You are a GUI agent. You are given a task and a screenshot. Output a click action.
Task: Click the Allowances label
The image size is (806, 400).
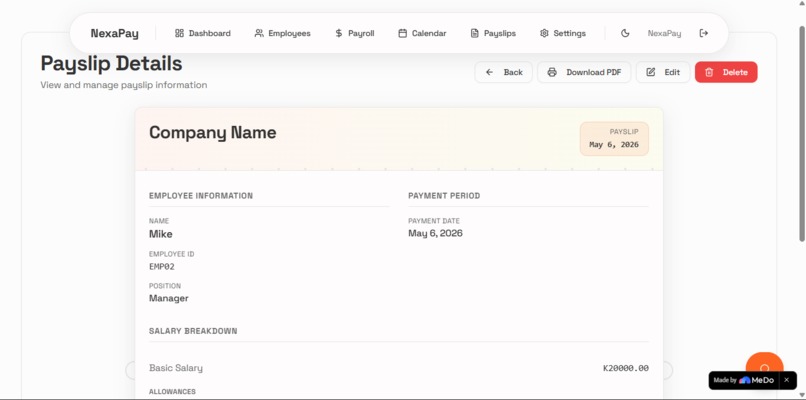coord(172,392)
